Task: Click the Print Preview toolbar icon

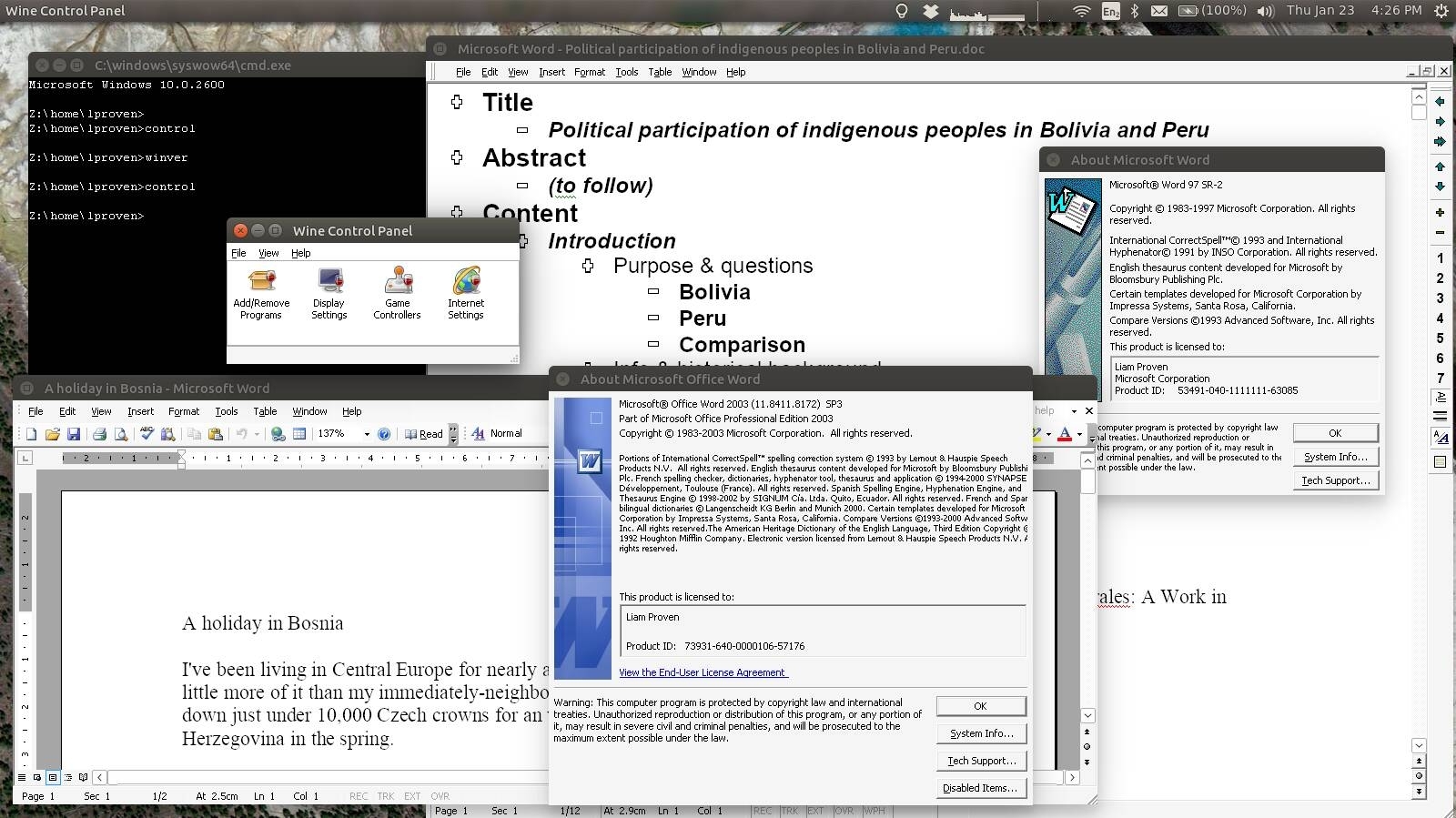Action: [120, 434]
